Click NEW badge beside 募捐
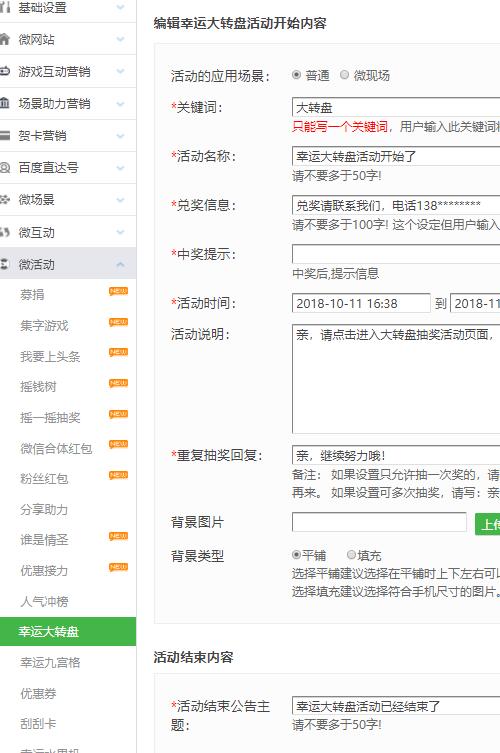Screen dimensions: 500x753 click(118, 291)
